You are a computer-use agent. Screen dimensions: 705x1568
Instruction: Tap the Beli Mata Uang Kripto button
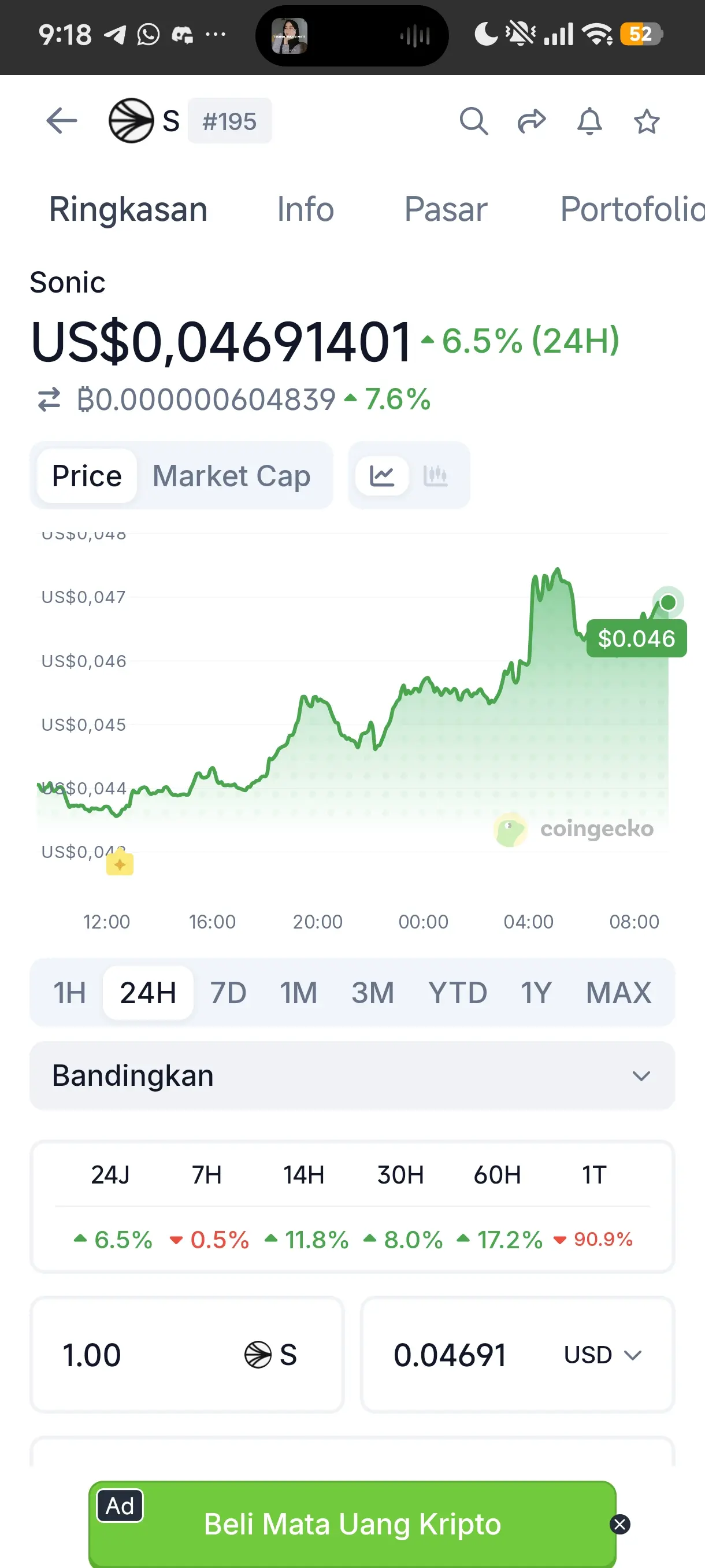click(352, 1524)
